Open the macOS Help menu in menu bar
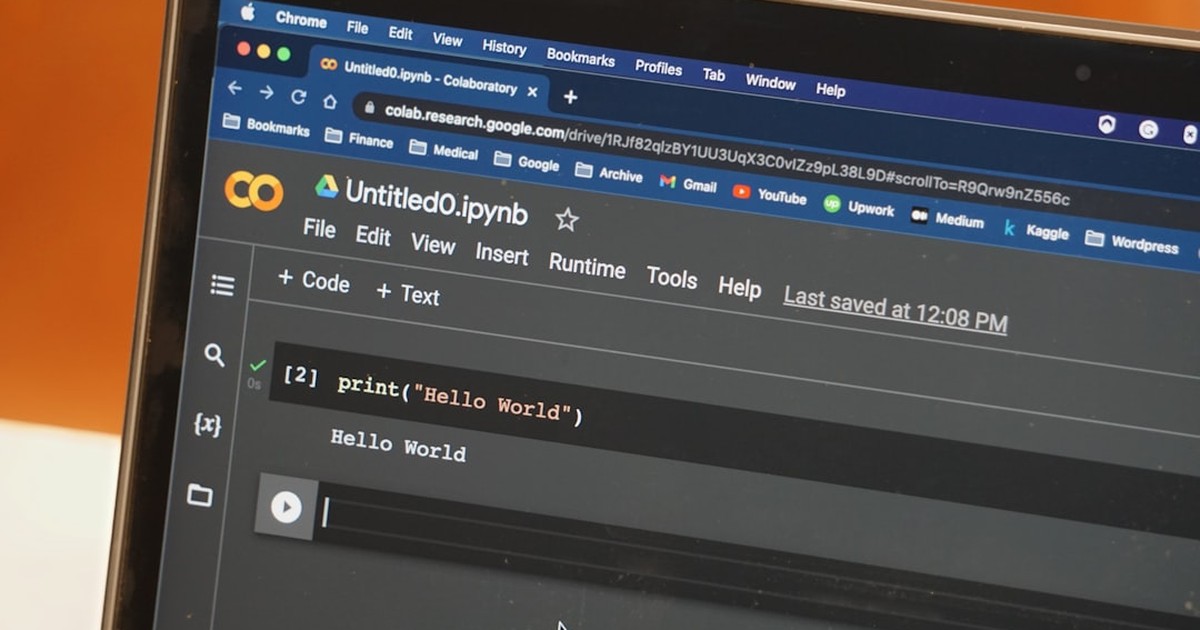 [x=830, y=90]
